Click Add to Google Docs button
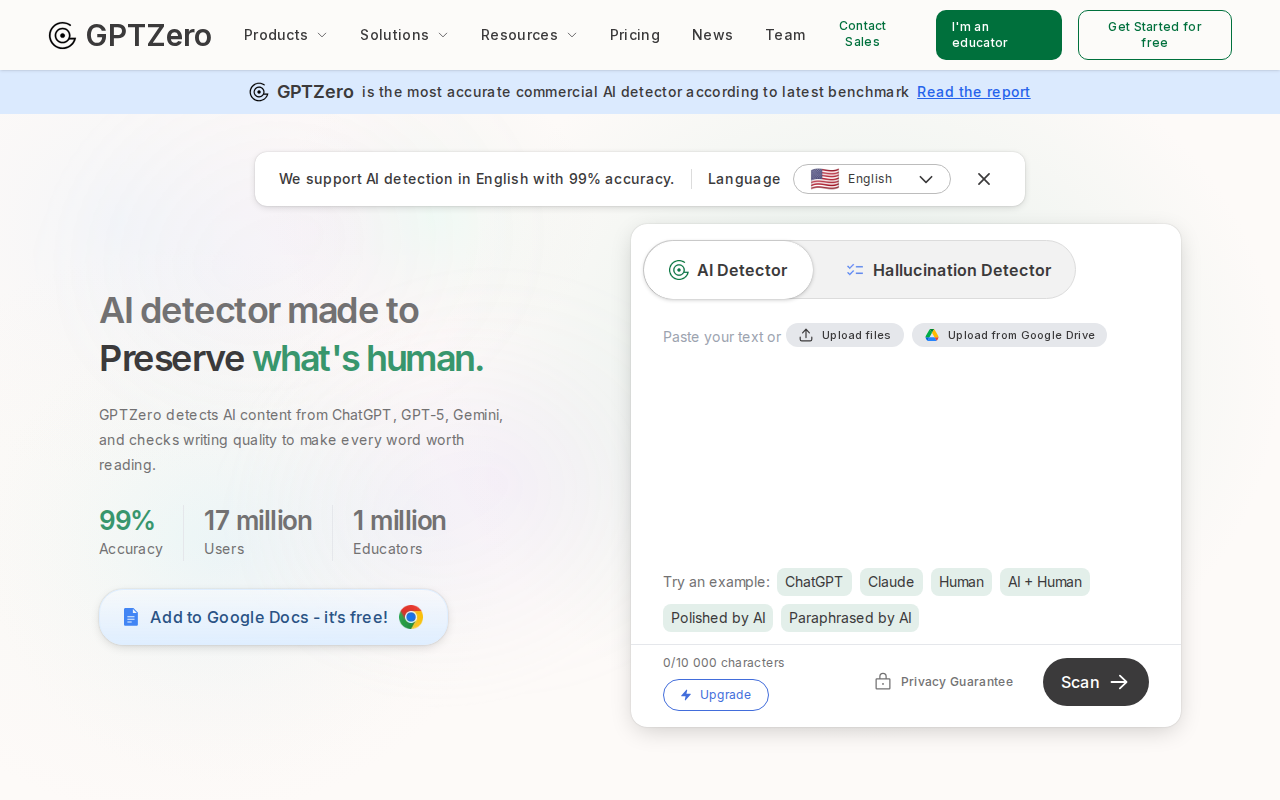 pos(273,617)
